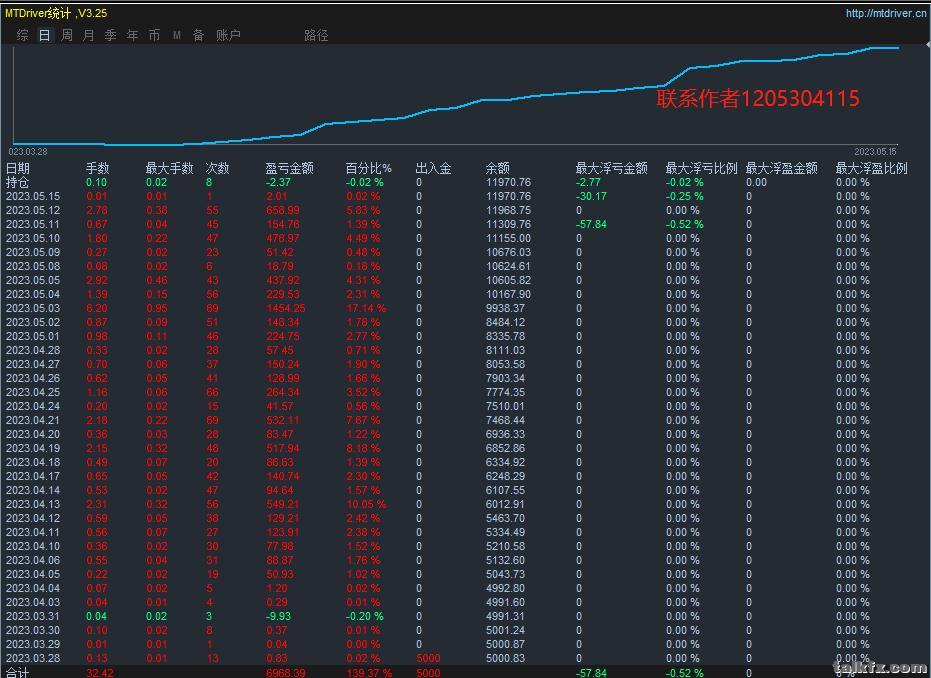Open the 账户 account tab
The height and width of the screenshot is (678, 931).
click(x=229, y=35)
